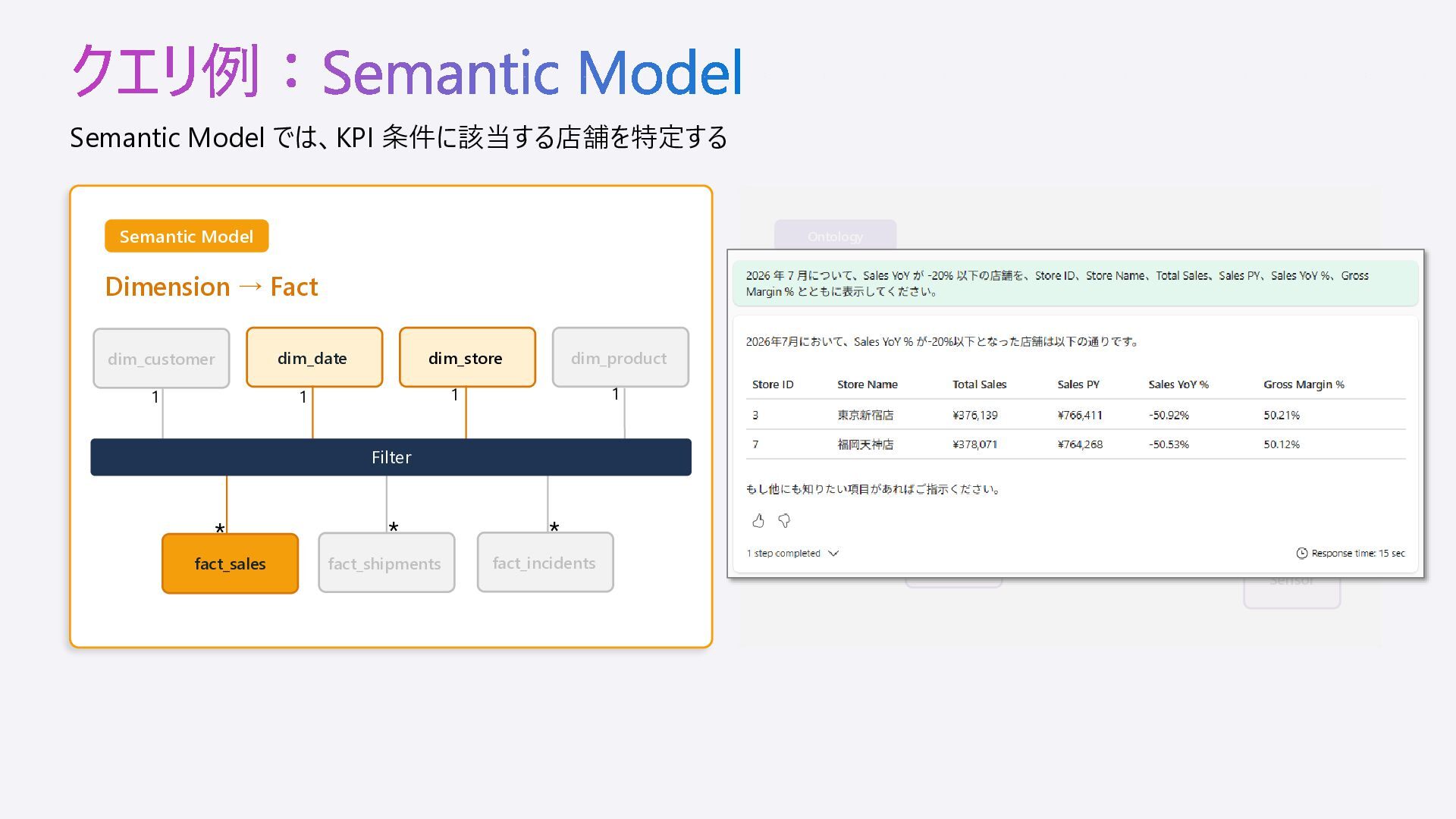Viewport: 1456px width, 819px height.
Task: Click the thumbs up feedback icon
Action: coord(758,520)
